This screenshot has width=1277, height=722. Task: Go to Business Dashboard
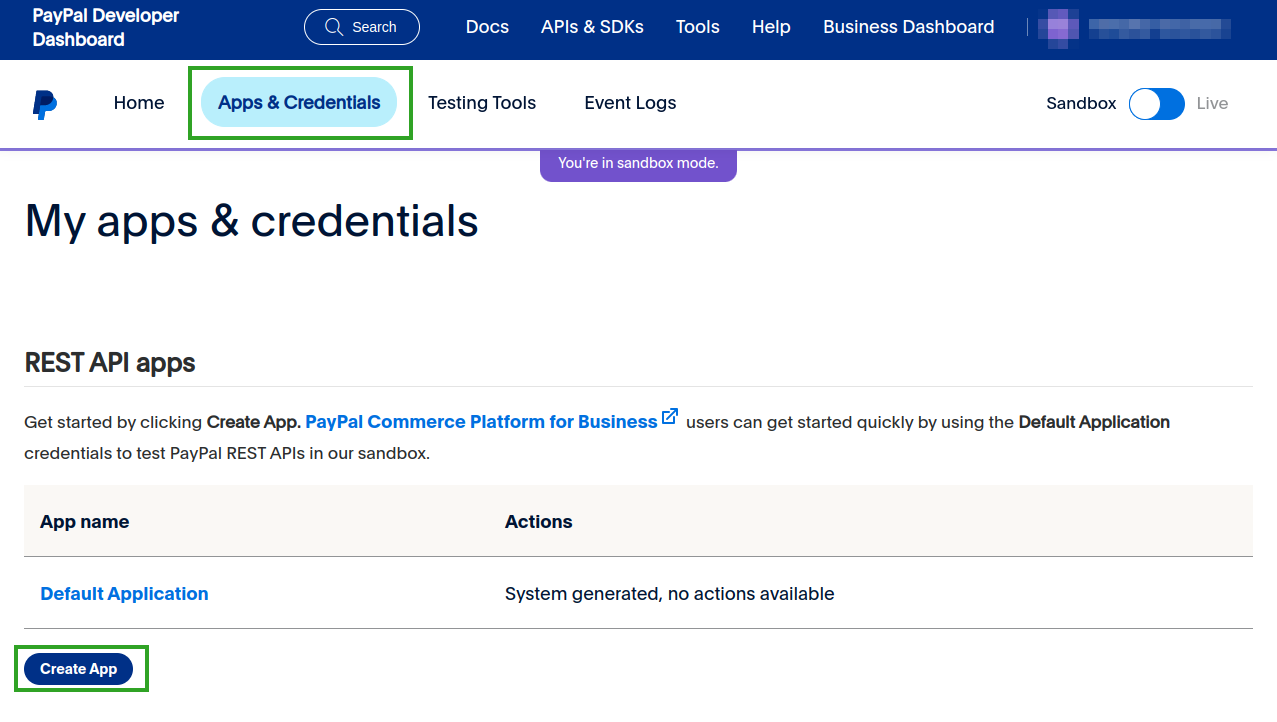pos(909,27)
